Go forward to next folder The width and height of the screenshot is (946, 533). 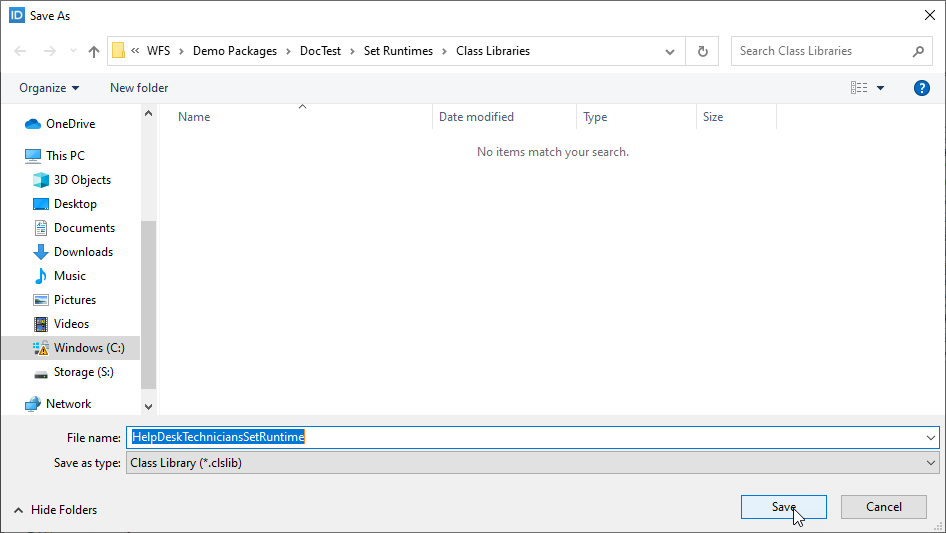(x=49, y=51)
